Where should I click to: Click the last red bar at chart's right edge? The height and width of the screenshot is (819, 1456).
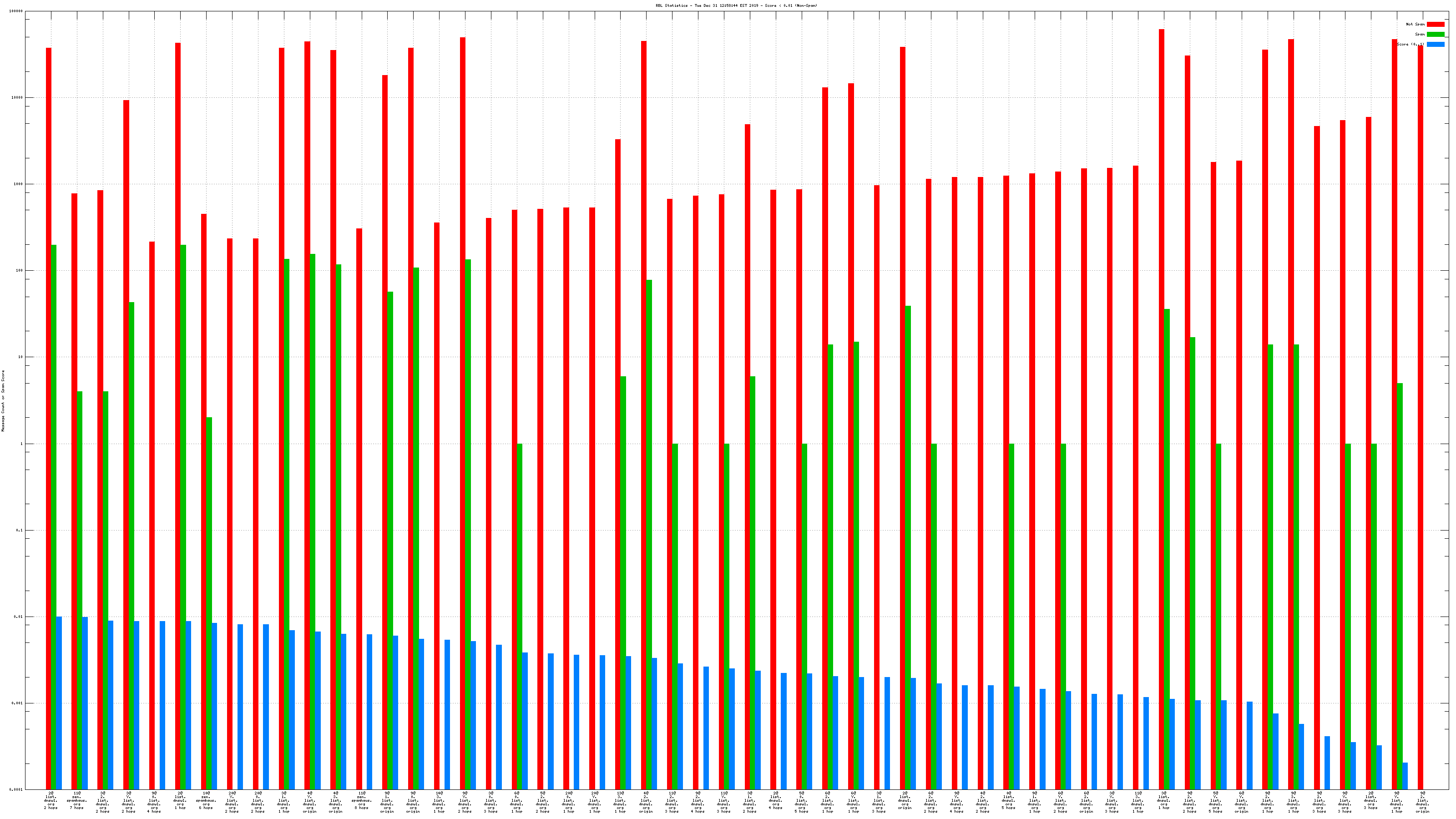[1421, 417]
